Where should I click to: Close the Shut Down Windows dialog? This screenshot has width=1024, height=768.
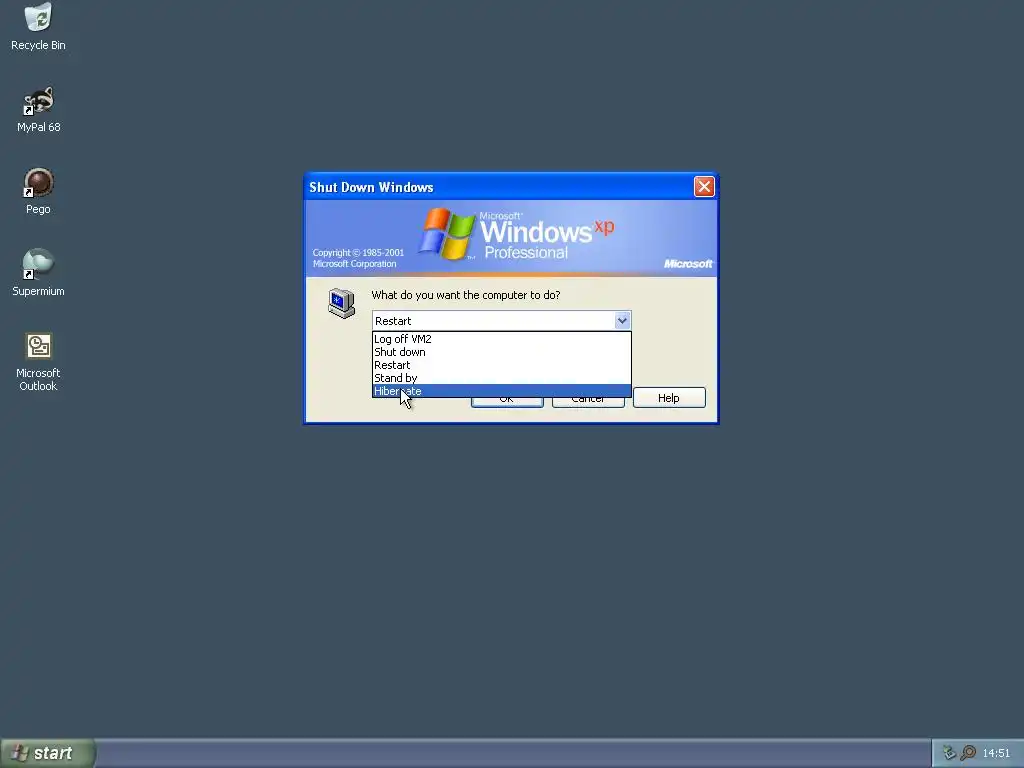(x=704, y=187)
